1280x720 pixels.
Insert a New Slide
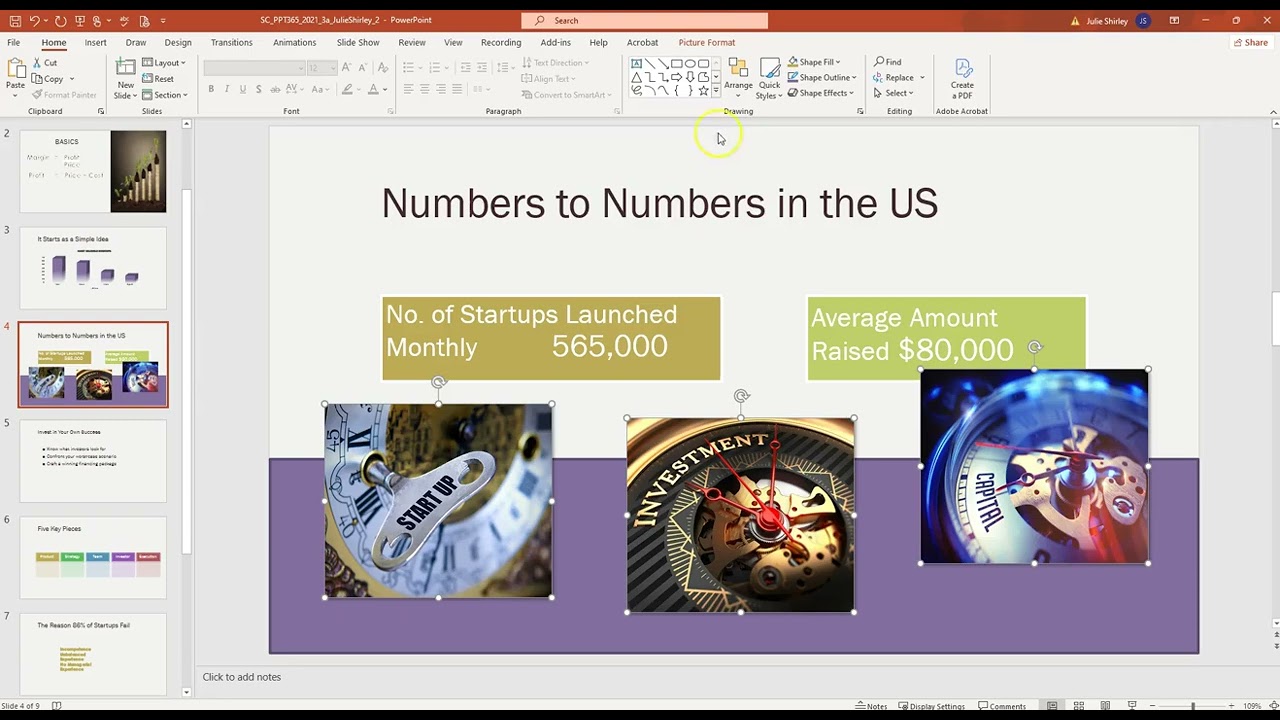coord(125,68)
